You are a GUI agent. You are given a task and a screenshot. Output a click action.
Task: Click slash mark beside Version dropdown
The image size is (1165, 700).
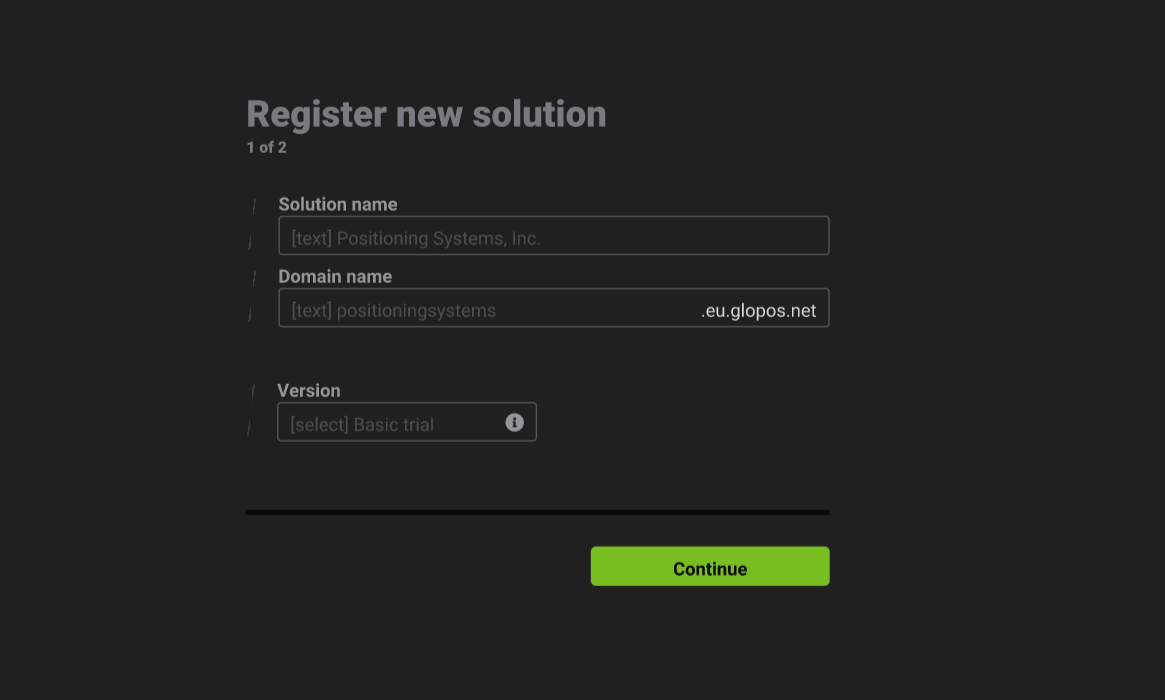click(249, 428)
